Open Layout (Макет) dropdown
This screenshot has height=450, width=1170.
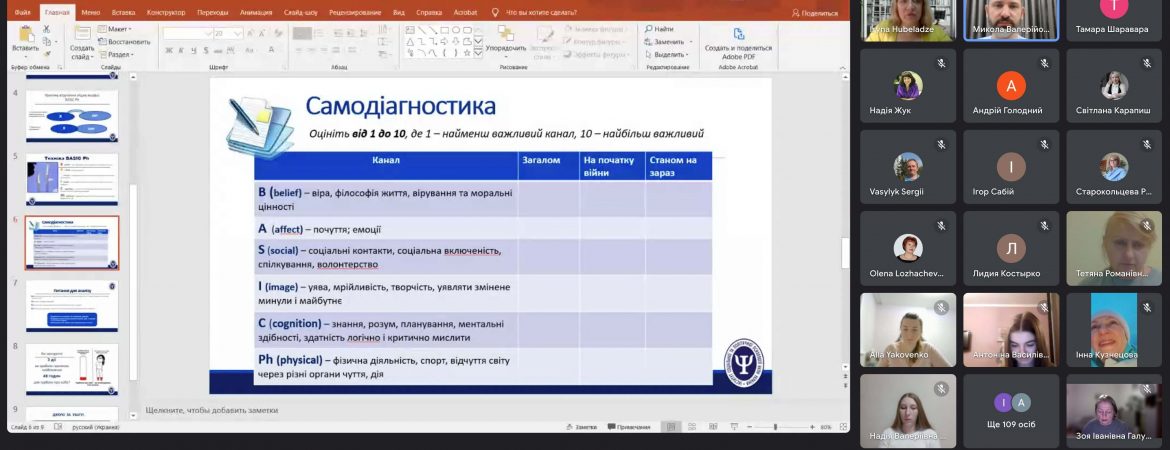(x=116, y=29)
